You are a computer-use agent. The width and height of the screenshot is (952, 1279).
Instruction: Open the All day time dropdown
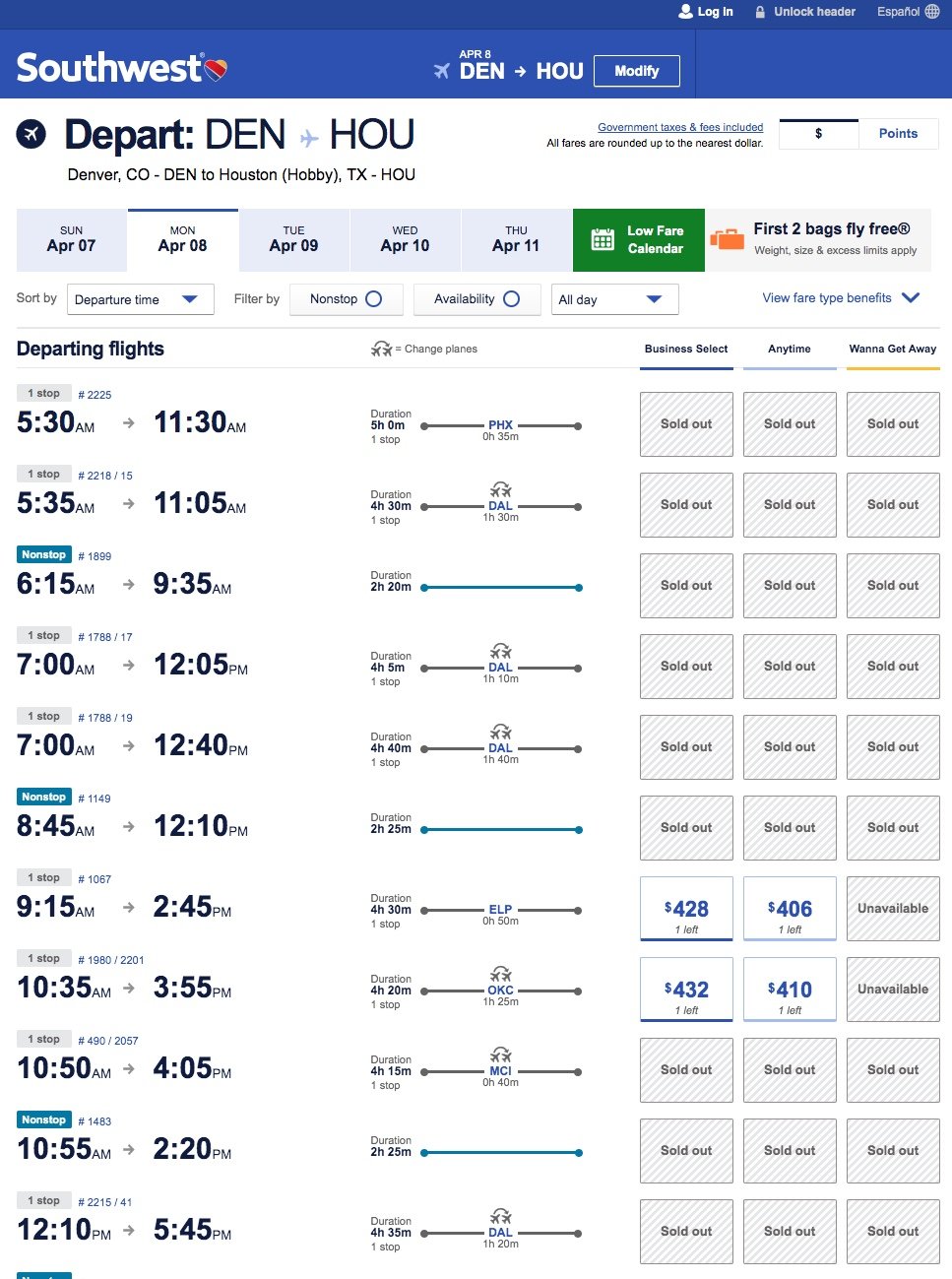point(615,299)
